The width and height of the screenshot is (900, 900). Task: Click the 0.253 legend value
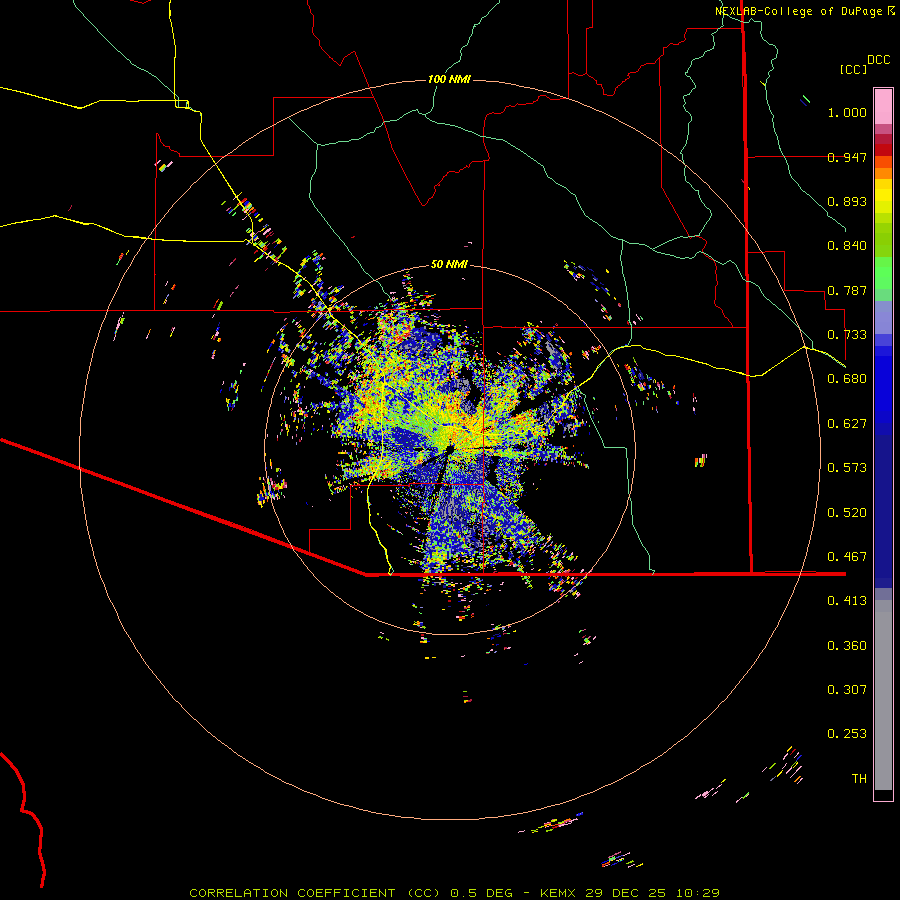pyautogui.click(x=847, y=734)
